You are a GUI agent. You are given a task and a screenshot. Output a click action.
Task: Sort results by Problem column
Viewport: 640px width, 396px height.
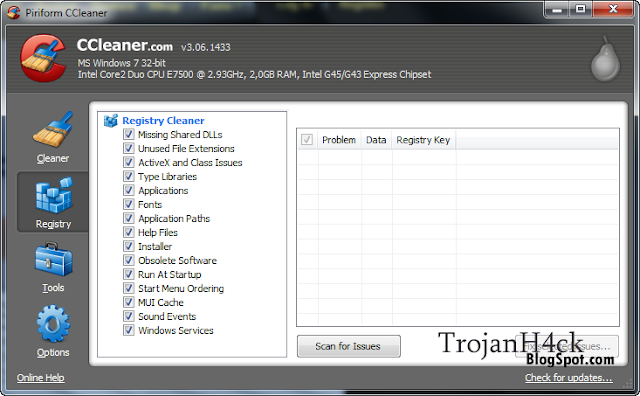point(339,140)
